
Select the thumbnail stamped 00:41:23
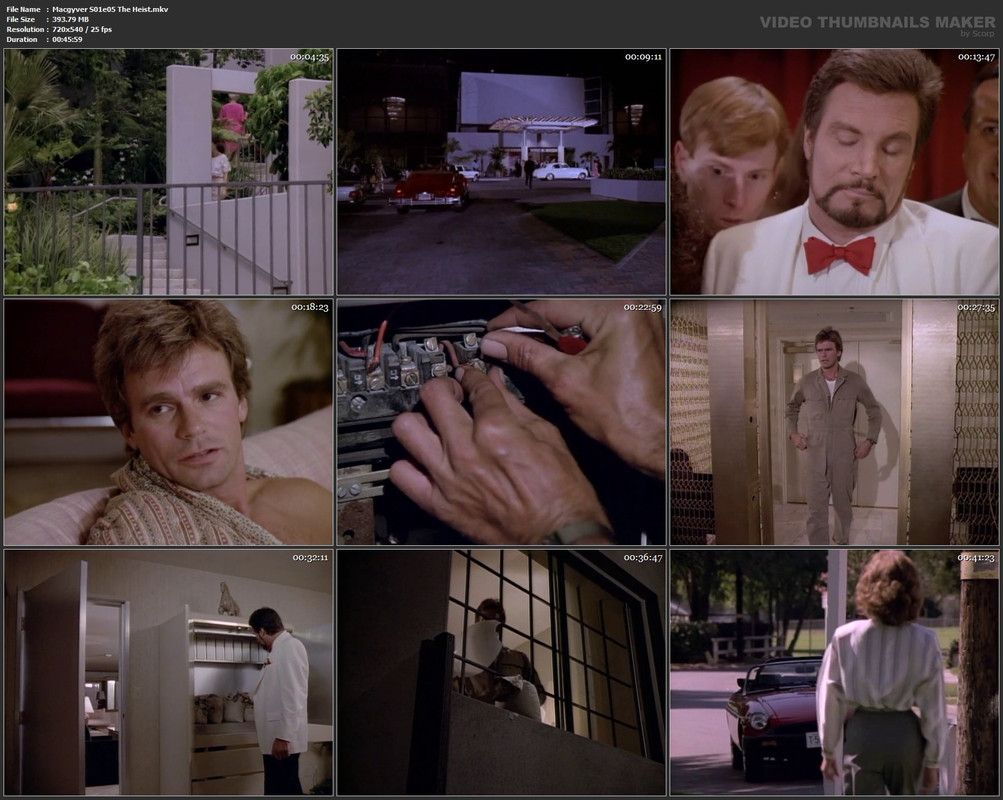point(834,673)
